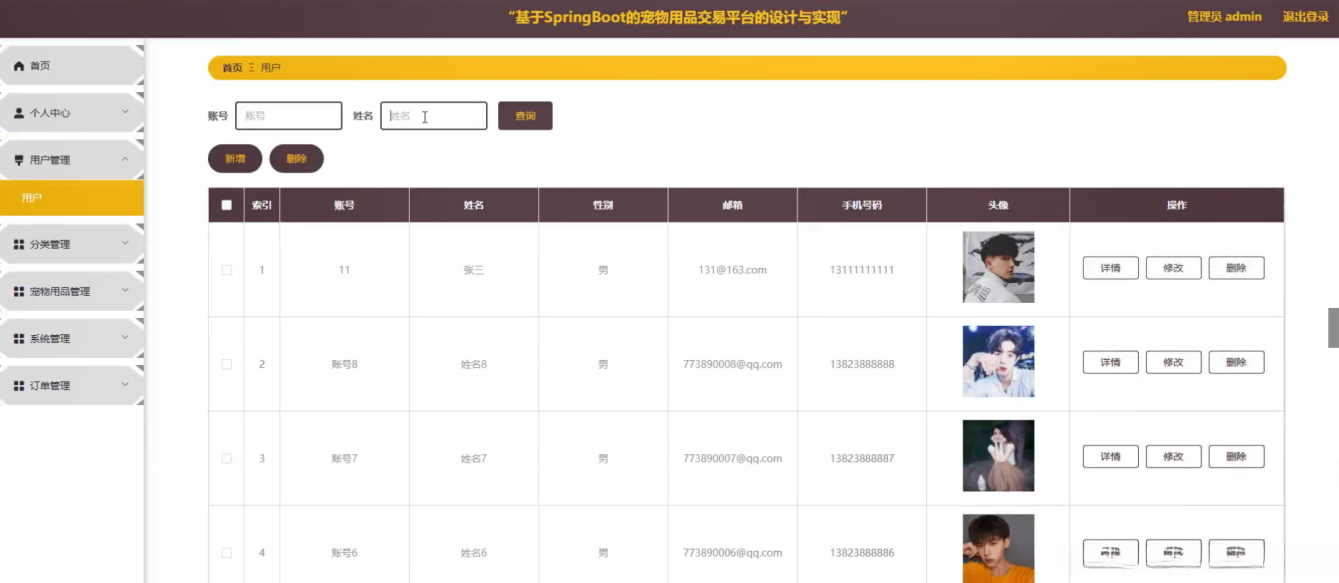Toggle the select-all checkbox in table header
Image resolution: width=1339 pixels, height=583 pixels.
(226, 205)
